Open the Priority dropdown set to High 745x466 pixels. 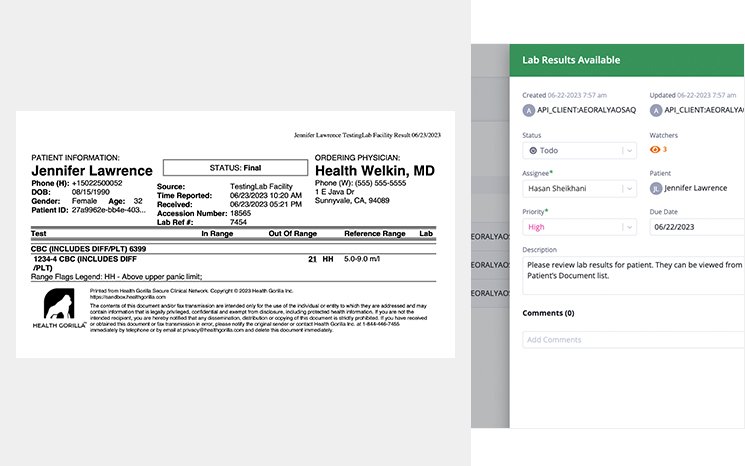pyautogui.click(x=579, y=227)
